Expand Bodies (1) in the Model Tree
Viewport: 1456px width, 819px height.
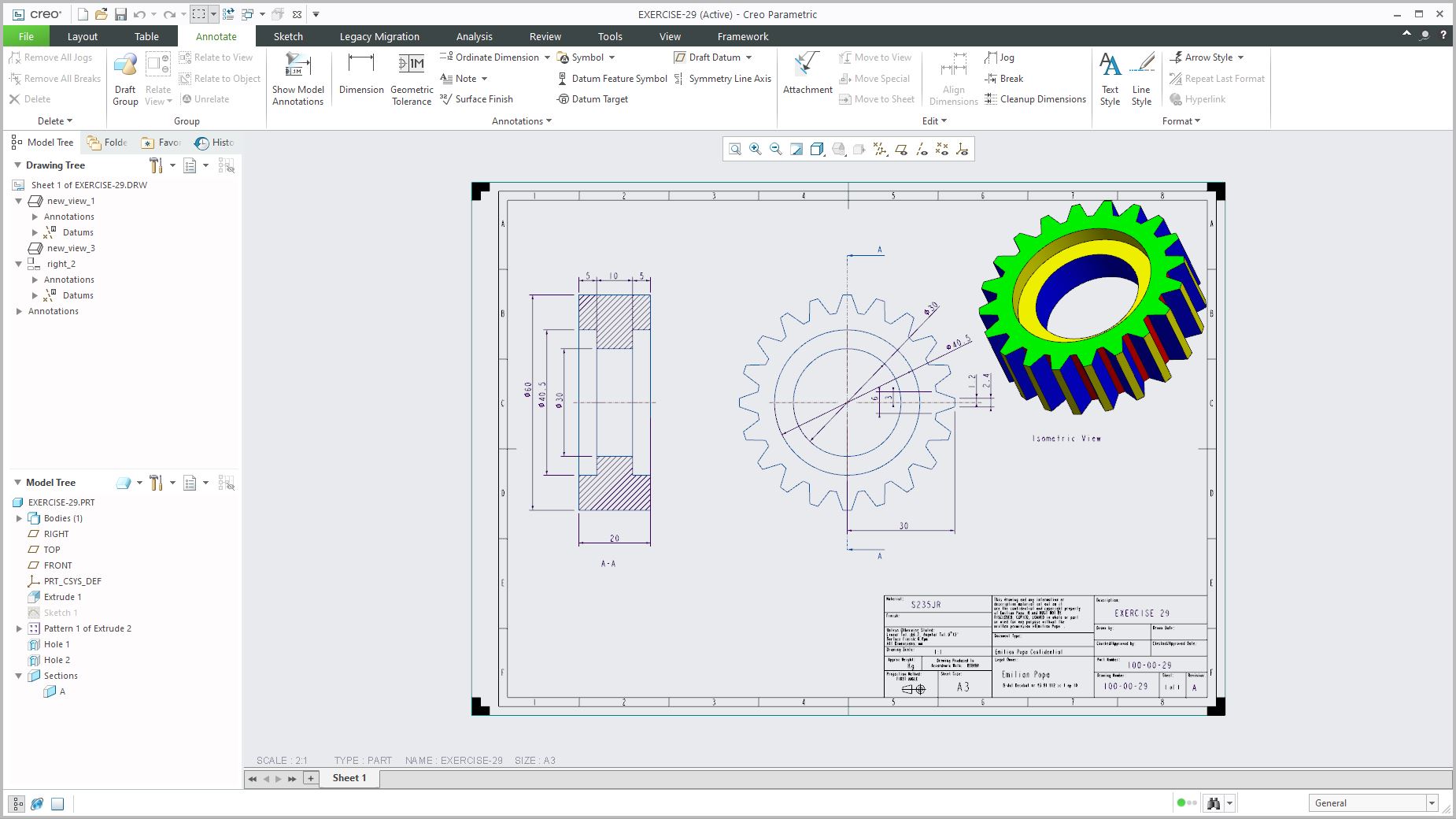[19, 518]
